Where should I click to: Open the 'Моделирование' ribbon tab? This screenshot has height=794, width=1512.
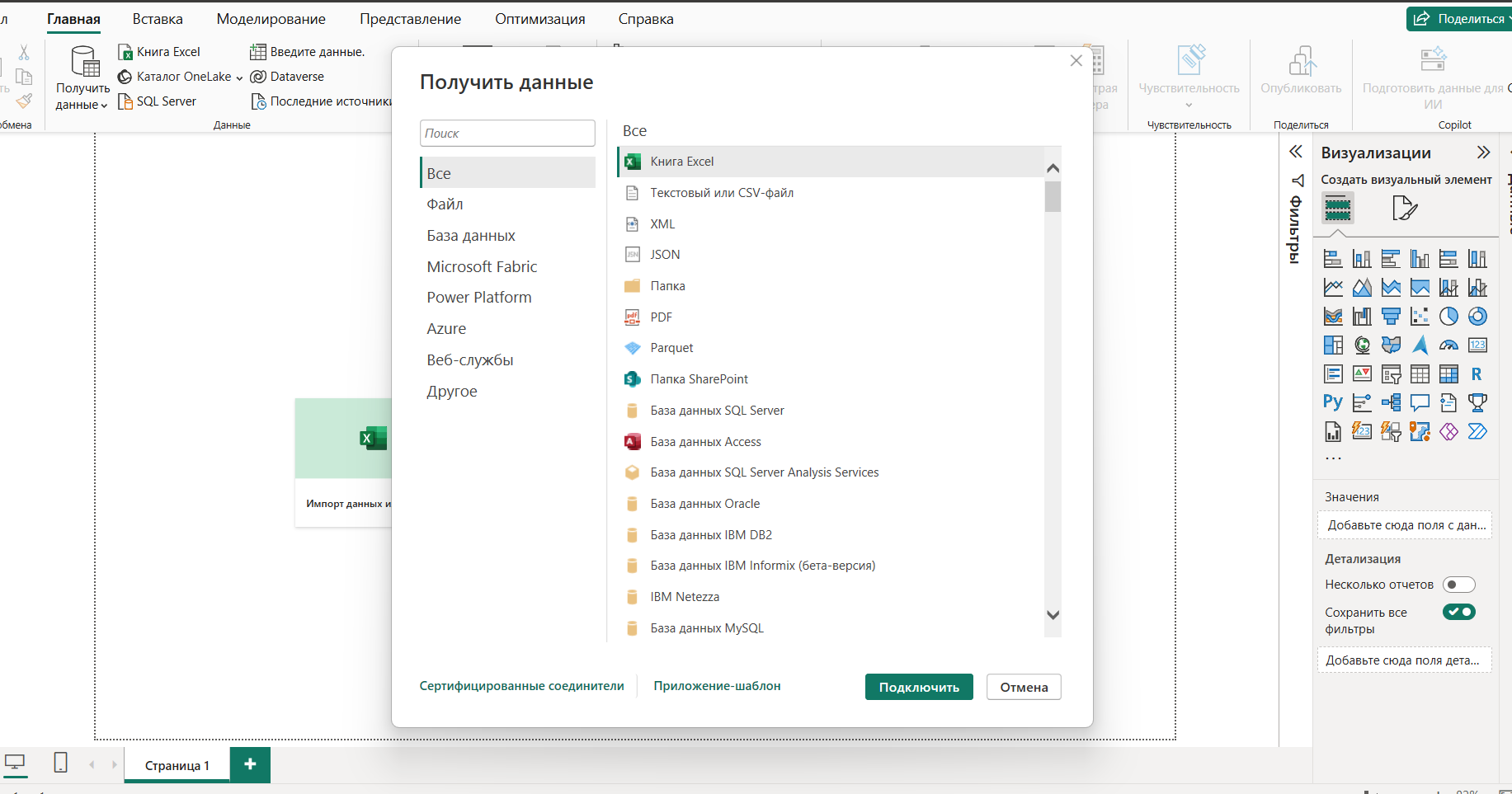click(271, 19)
